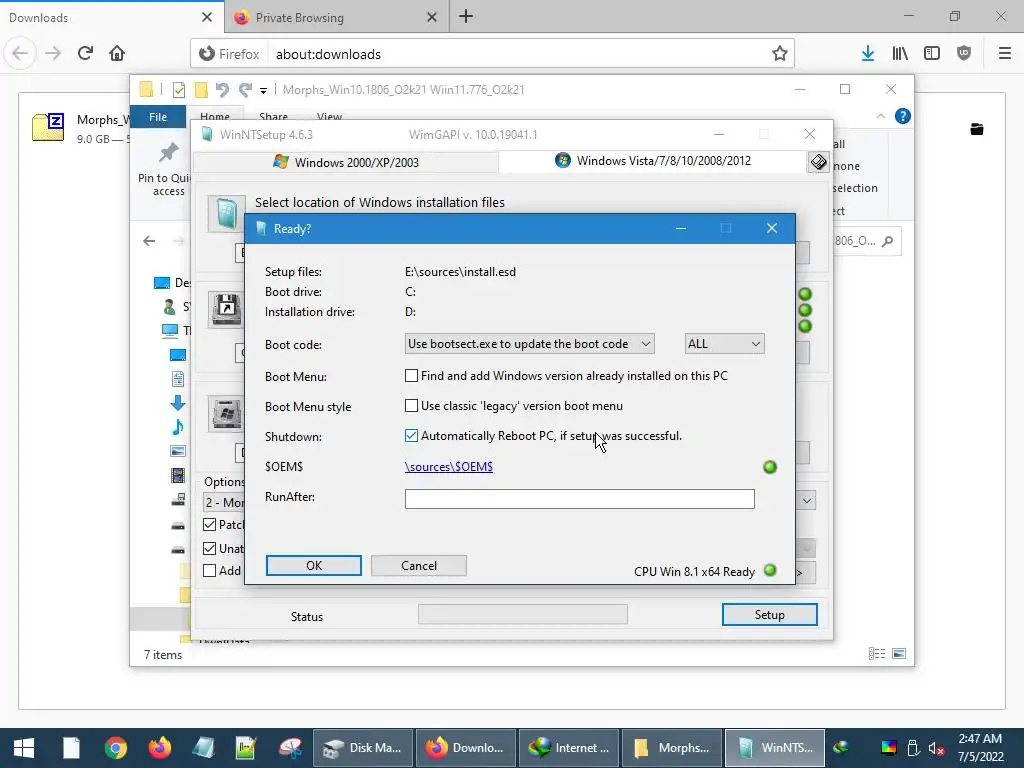Screen dimensions: 1024x768
Task: Uncheck Automatically Reboot PC checkbox
Action: 411,436
